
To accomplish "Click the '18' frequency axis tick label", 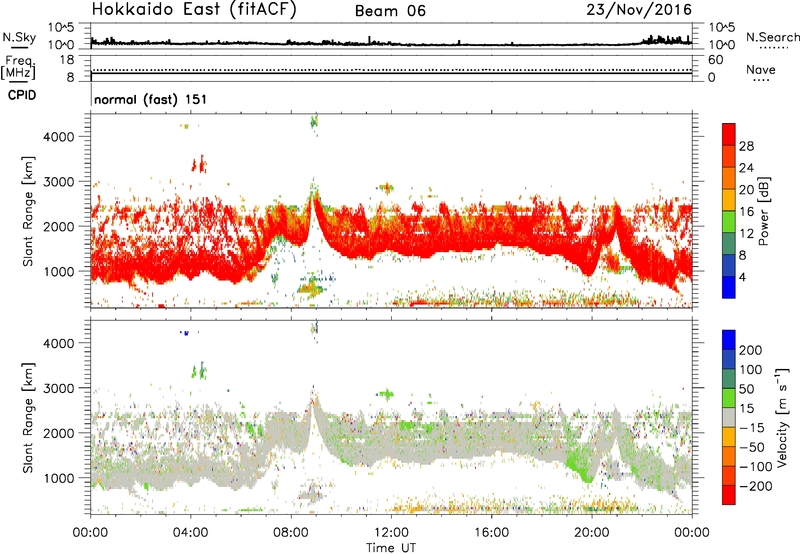I will (67, 60).
